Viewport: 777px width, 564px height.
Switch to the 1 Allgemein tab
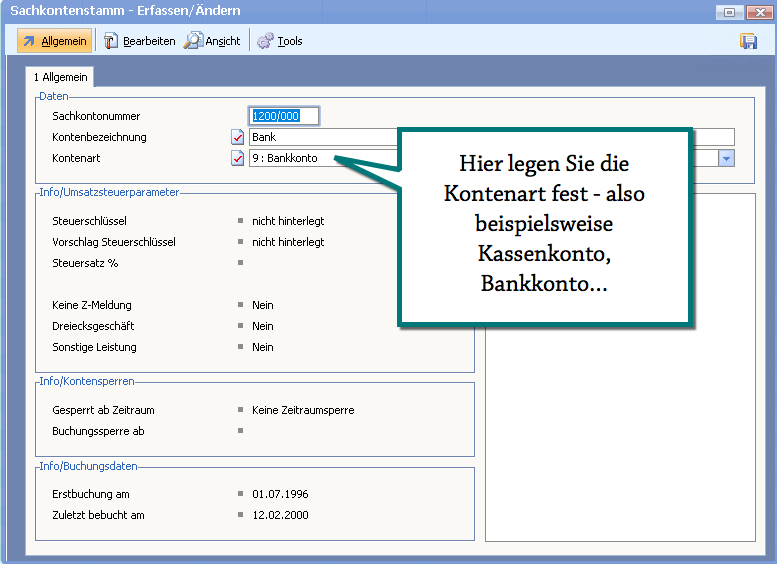(x=61, y=77)
